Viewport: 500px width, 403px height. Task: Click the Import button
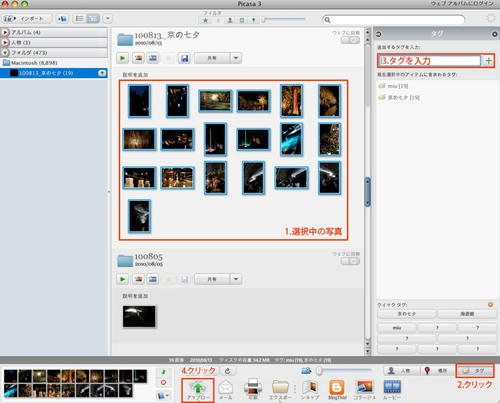tap(27, 19)
